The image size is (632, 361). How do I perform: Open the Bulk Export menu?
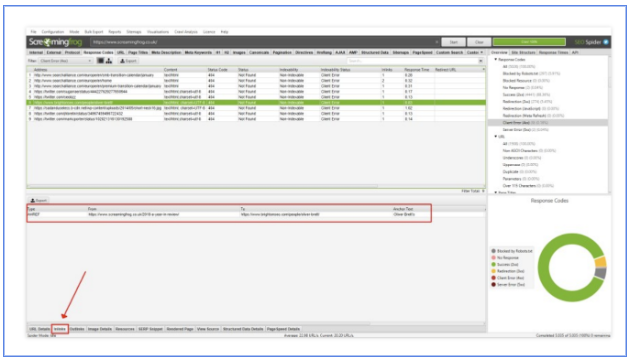[94, 32]
